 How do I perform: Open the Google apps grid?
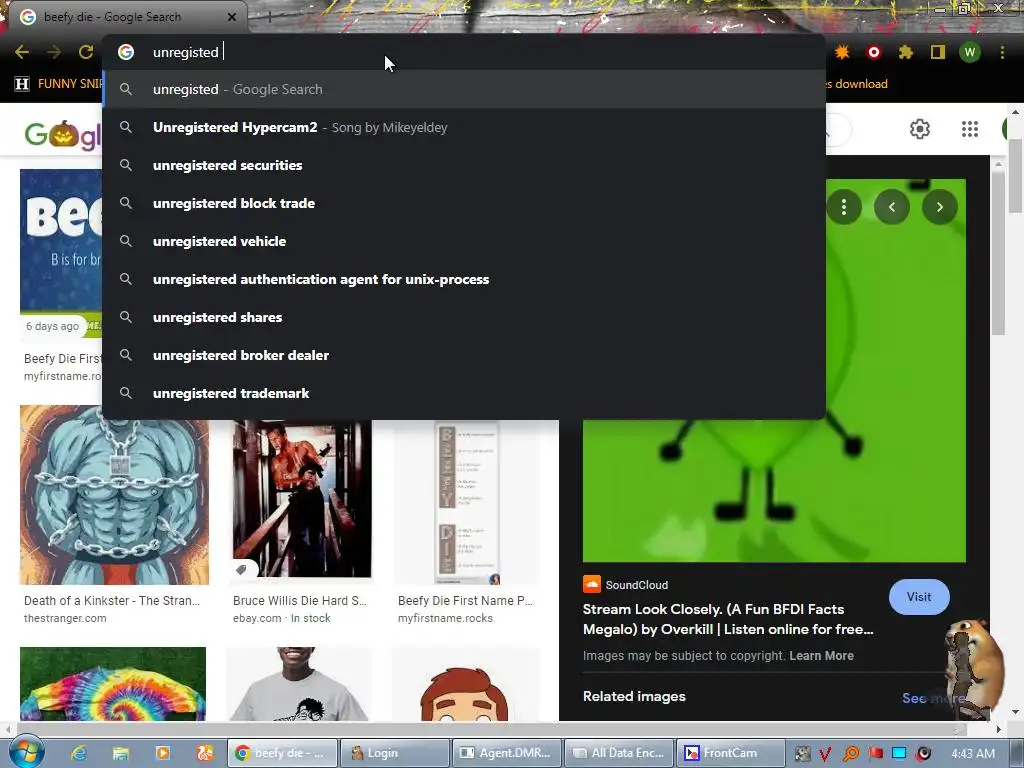click(x=970, y=129)
